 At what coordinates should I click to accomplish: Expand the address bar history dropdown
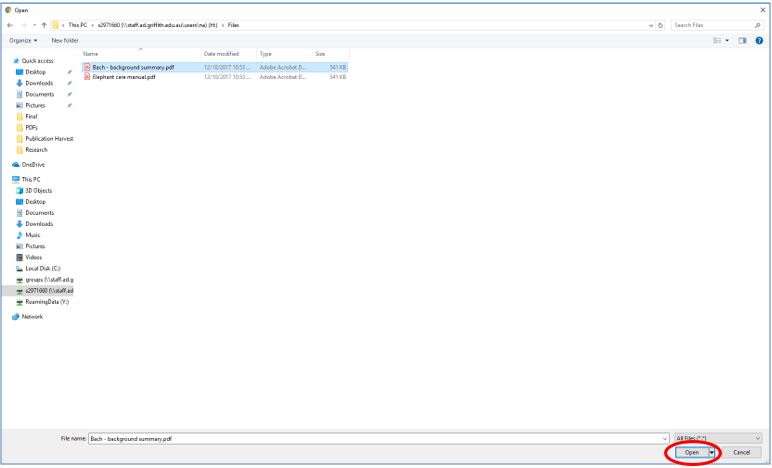(651, 24)
